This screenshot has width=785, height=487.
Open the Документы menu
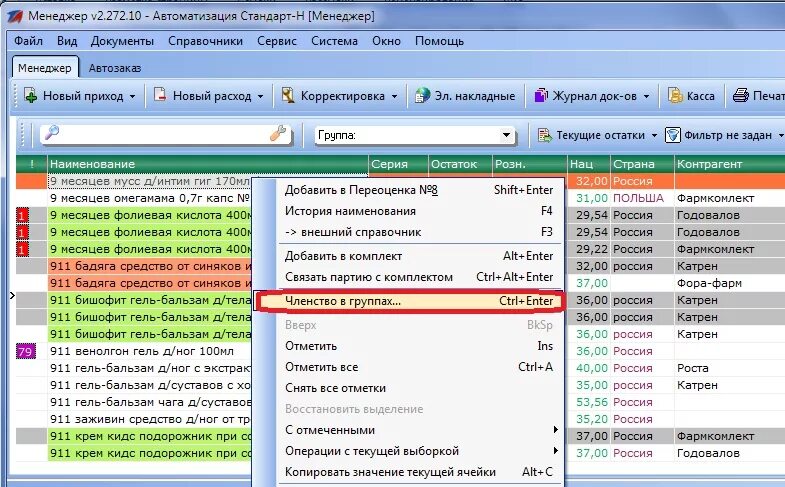click(122, 41)
